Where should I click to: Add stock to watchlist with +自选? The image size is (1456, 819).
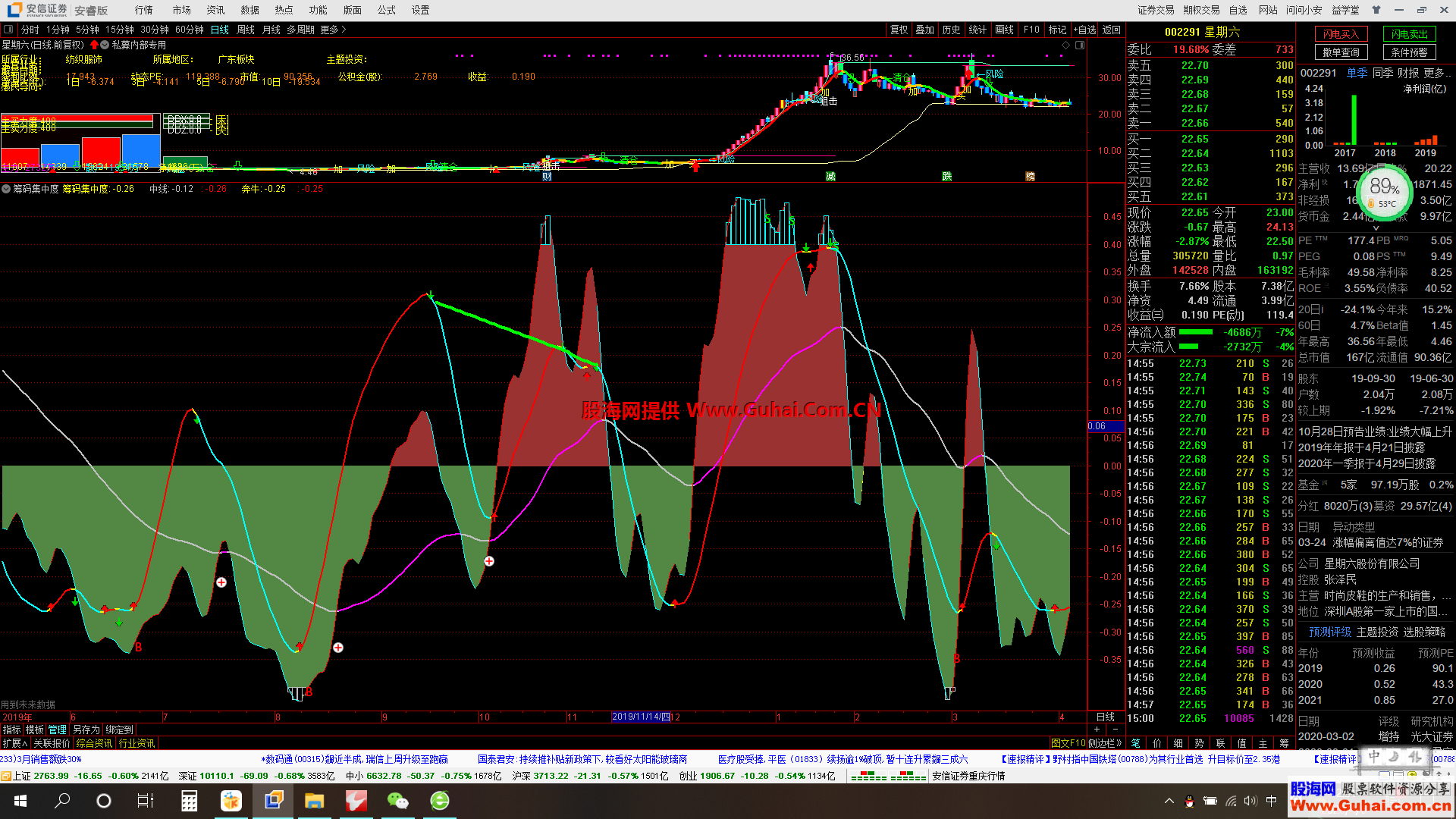[1085, 30]
